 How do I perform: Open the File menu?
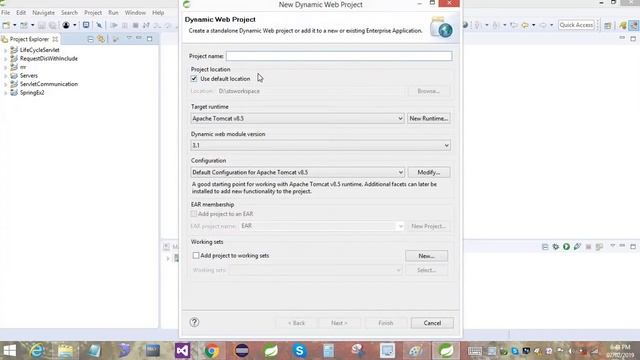(5, 13)
